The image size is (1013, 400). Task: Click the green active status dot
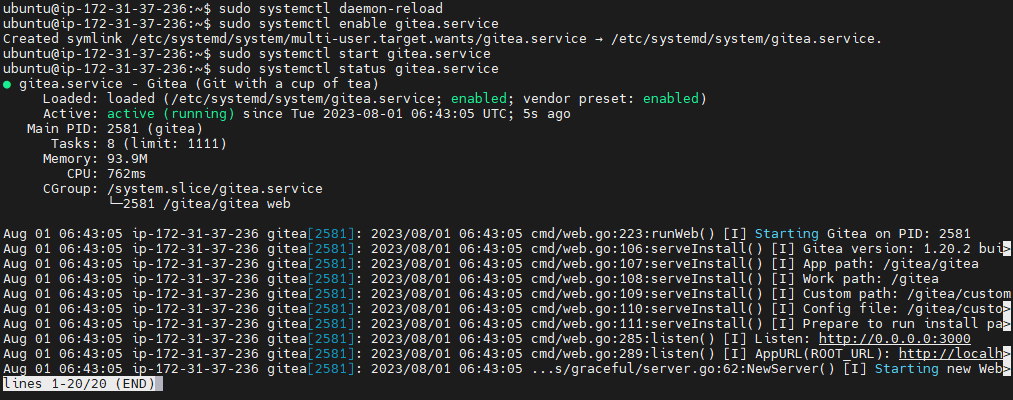6,84
